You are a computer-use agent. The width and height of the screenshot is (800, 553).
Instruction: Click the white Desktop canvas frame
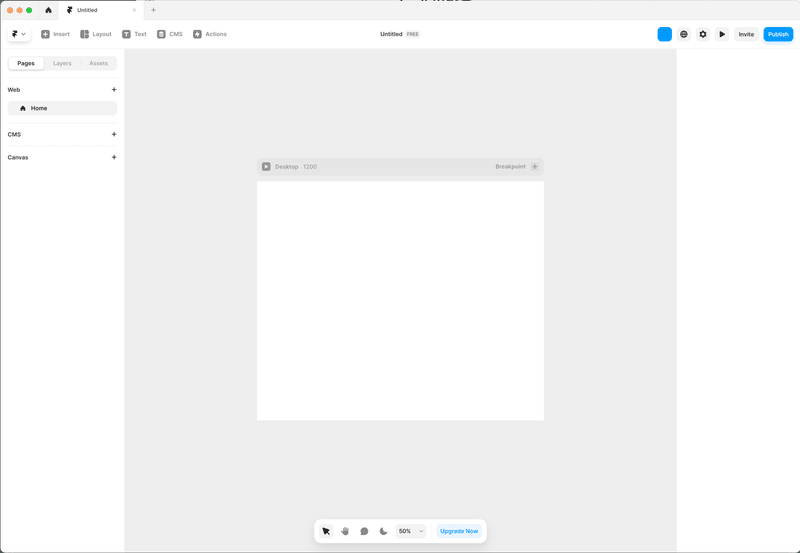coord(400,301)
